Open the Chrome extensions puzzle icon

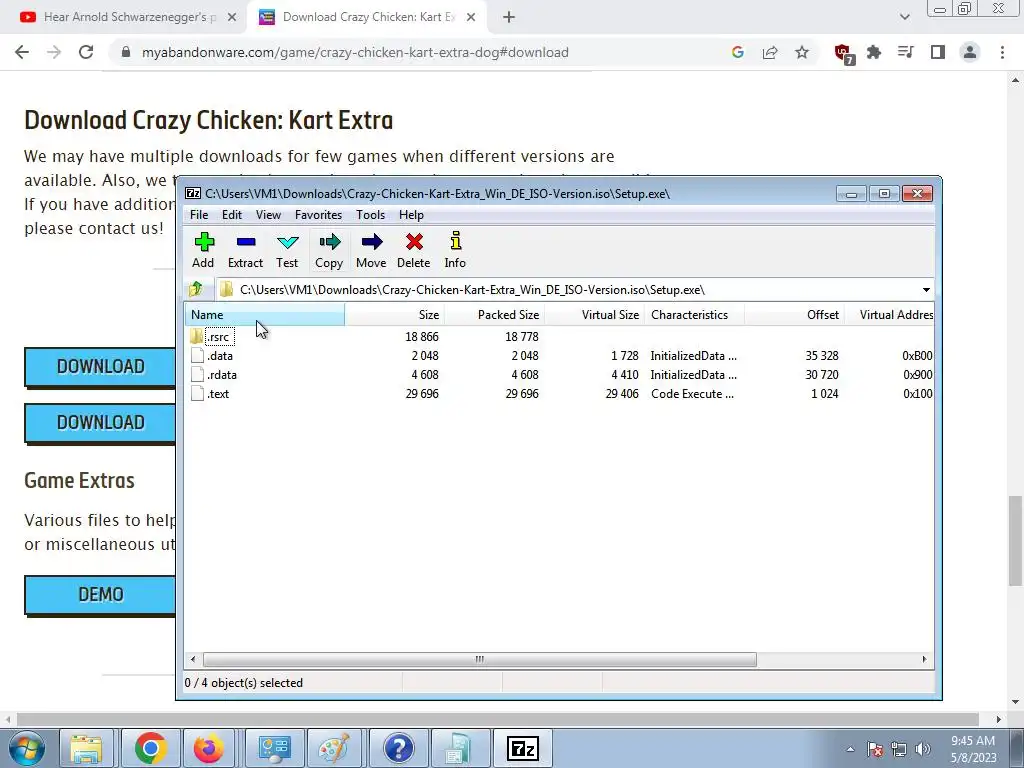click(x=874, y=52)
